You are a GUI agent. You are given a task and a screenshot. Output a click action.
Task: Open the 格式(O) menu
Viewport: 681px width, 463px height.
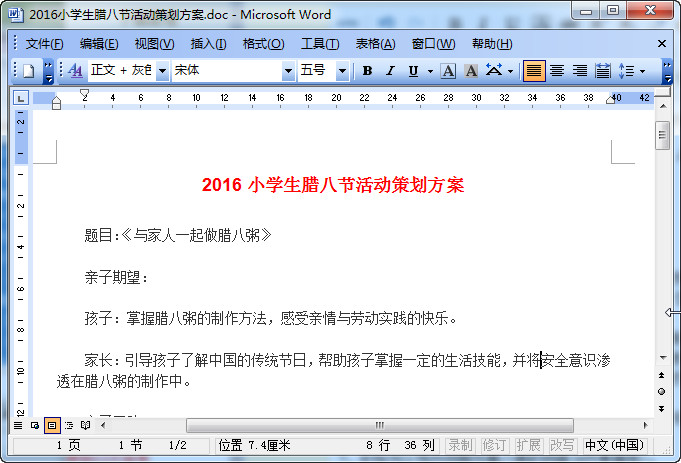[263, 44]
